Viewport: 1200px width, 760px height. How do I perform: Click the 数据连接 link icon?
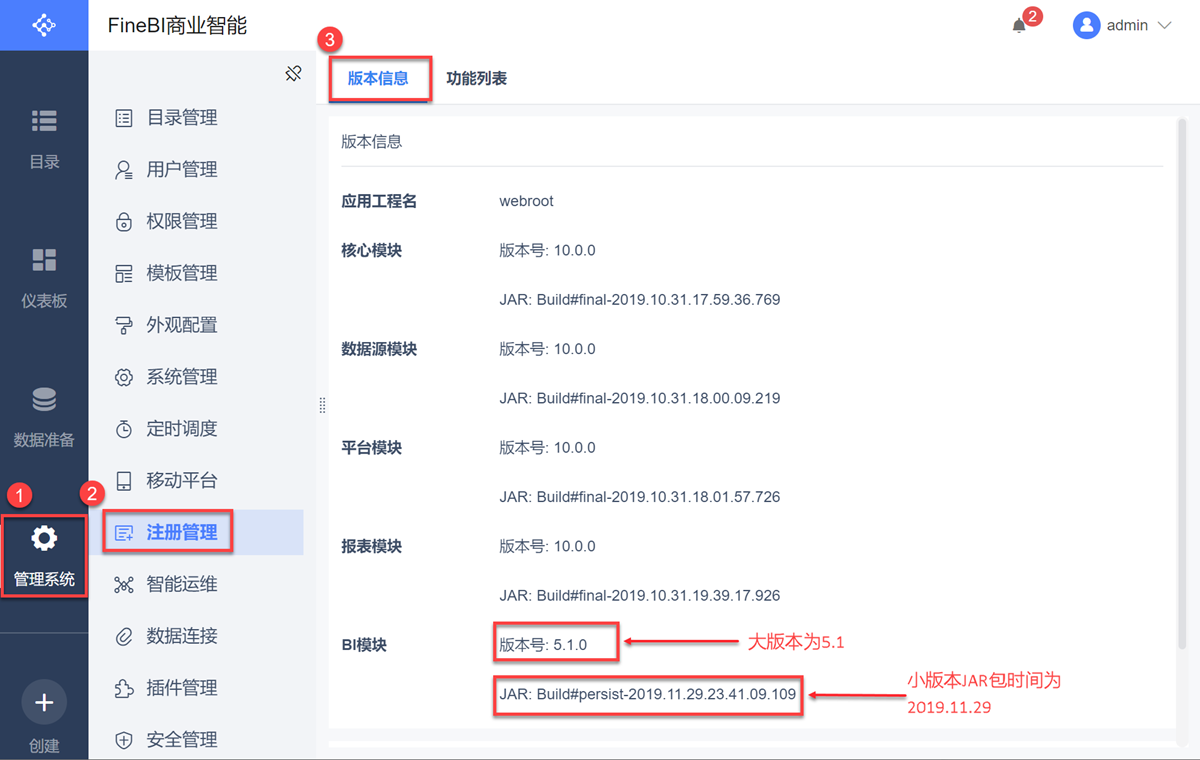[124, 636]
